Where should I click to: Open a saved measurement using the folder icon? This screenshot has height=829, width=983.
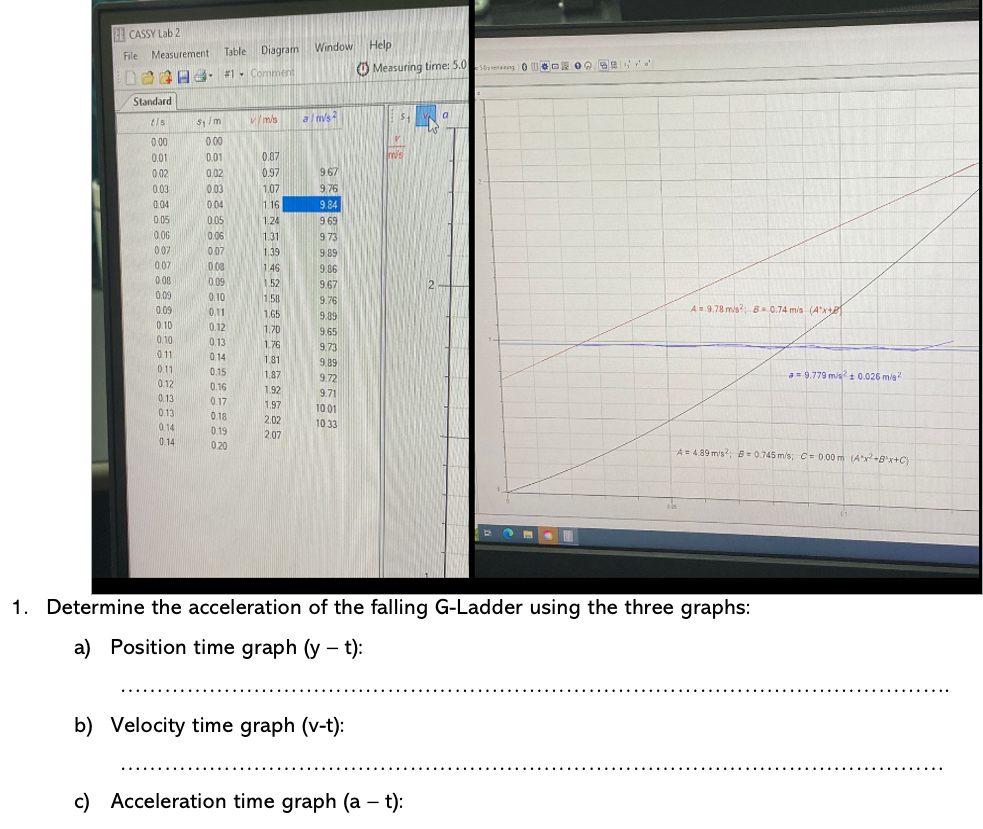tap(148, 76)
